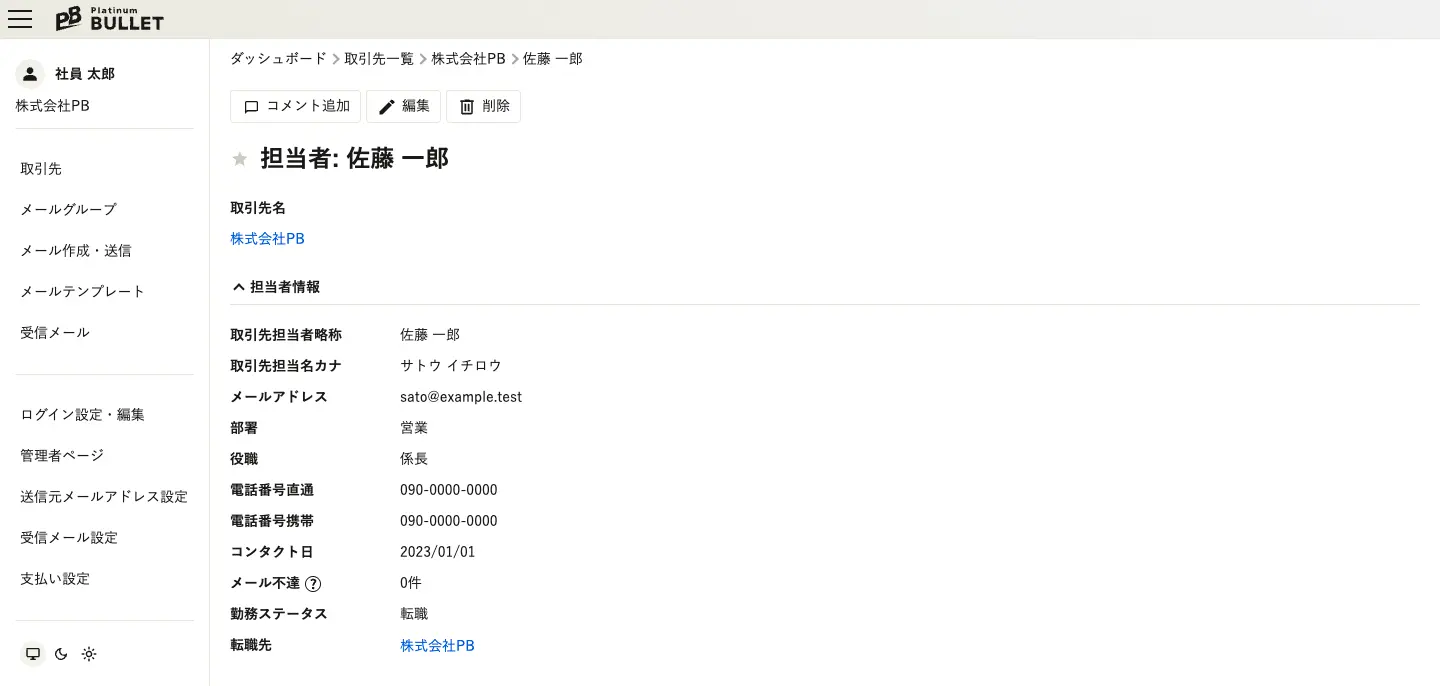The width and height of the screenshot is (1440, 686).
Task: Open 受信メール設定 in sidebar
Action: pos(69,538)
